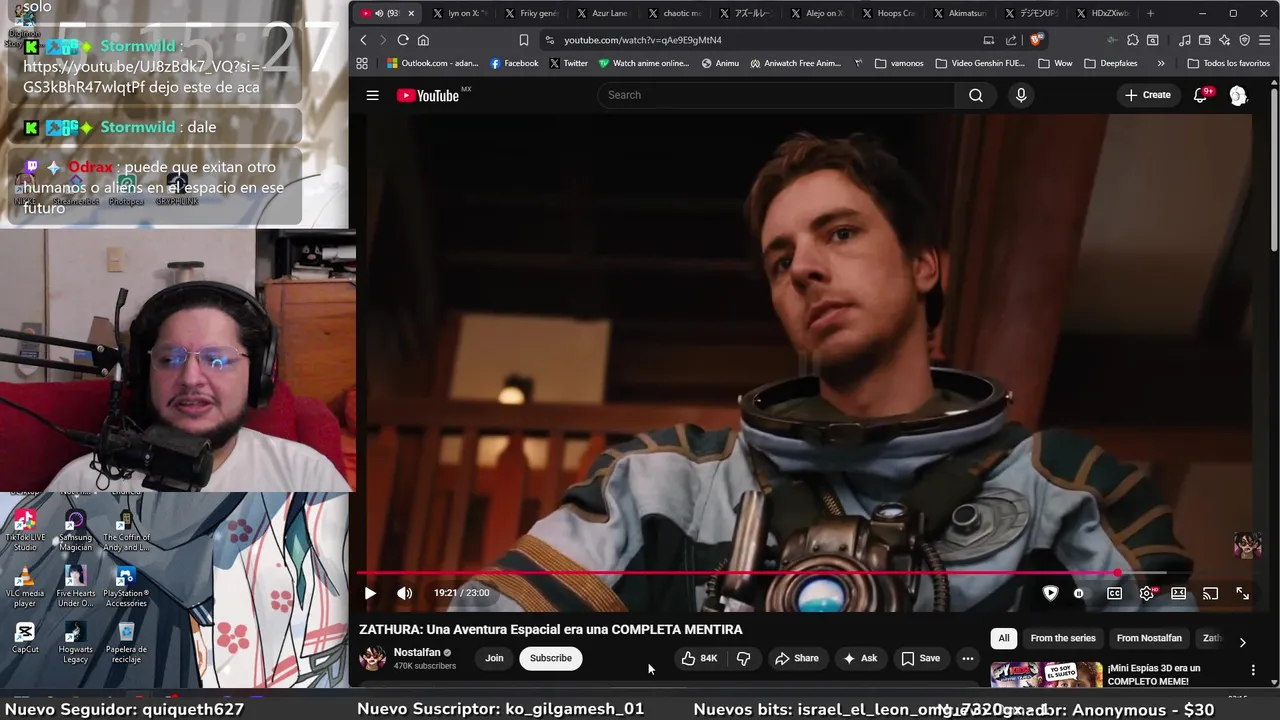Open the Todos los favoritos folder
Screen dimensions: 1280x720
tap(1228, 63)
